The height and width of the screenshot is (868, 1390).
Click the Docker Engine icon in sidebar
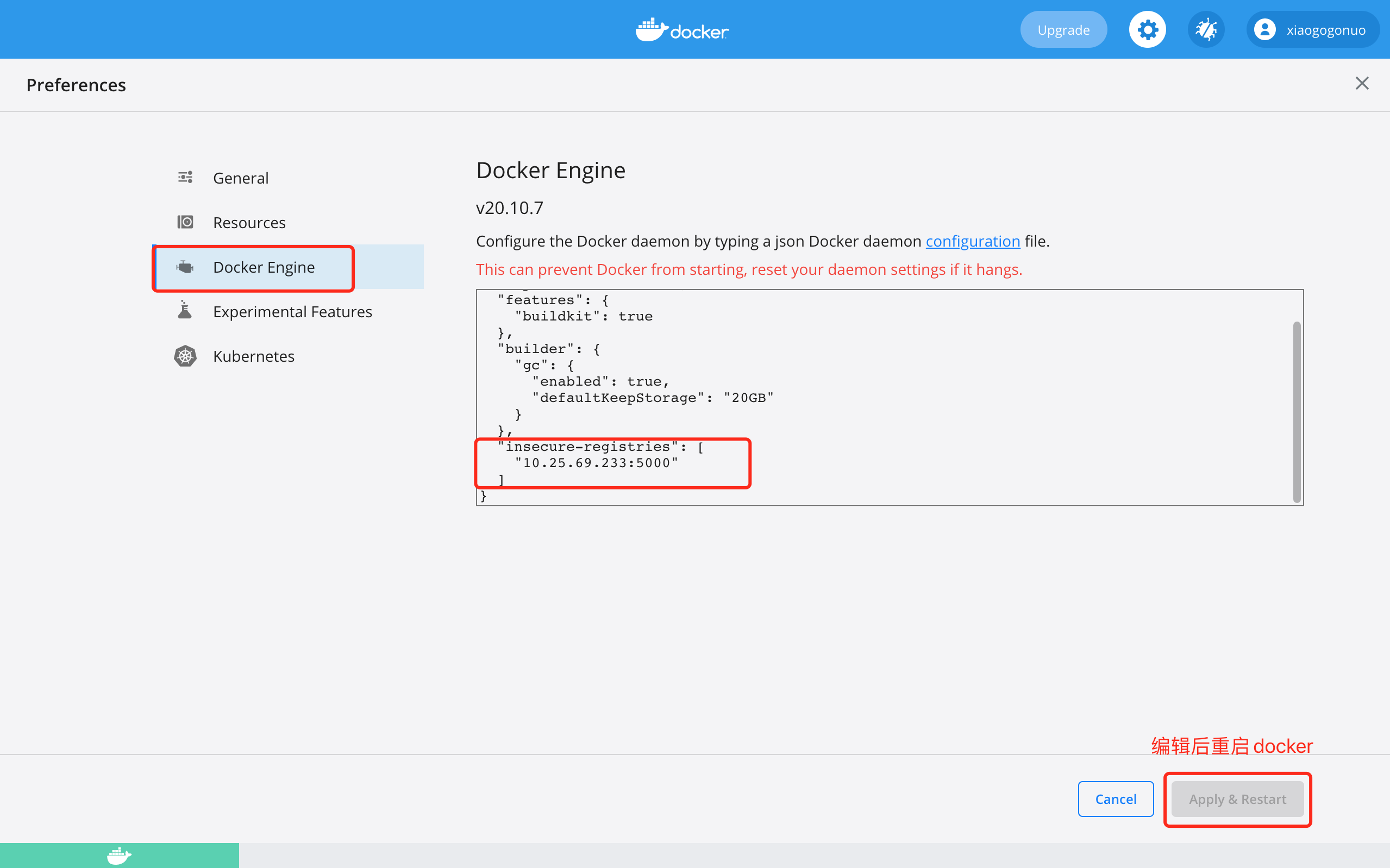[185, 267]
